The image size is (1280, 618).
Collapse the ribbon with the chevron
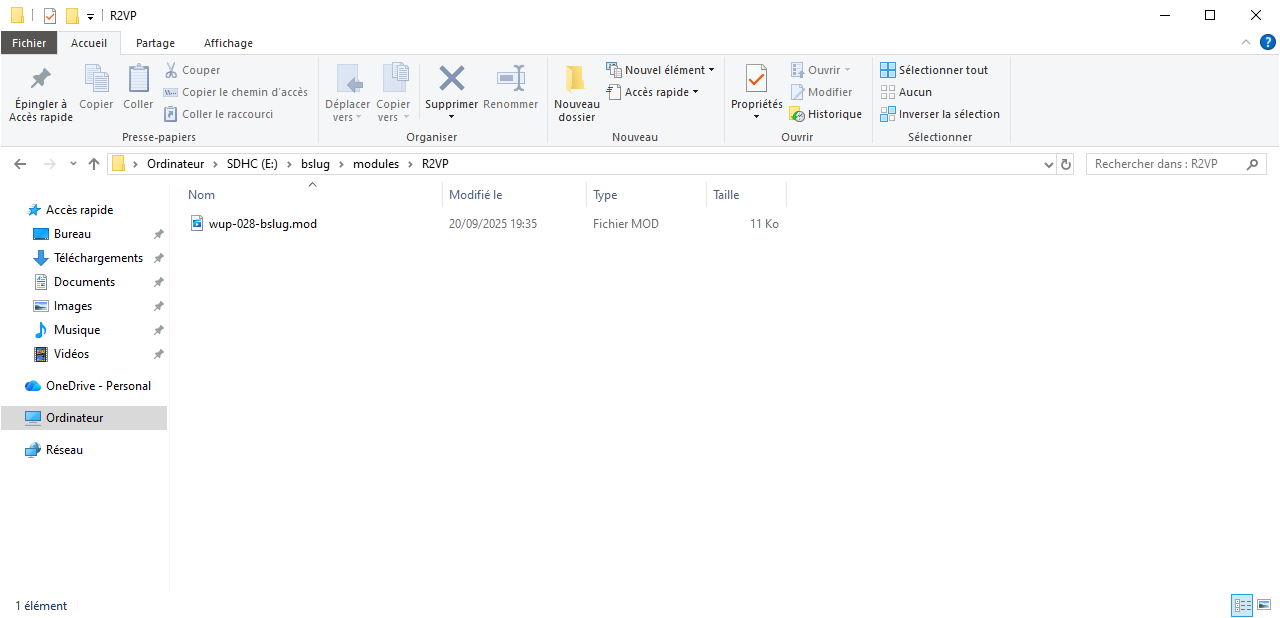[1245, 42]
